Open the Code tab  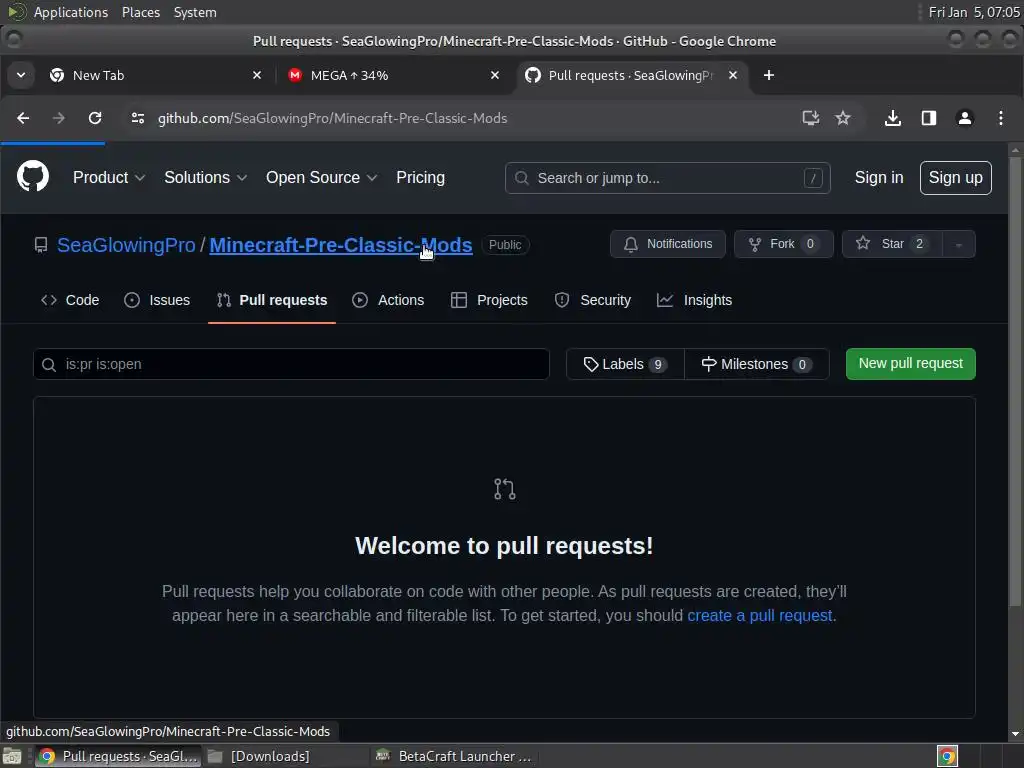pos(70,300)
